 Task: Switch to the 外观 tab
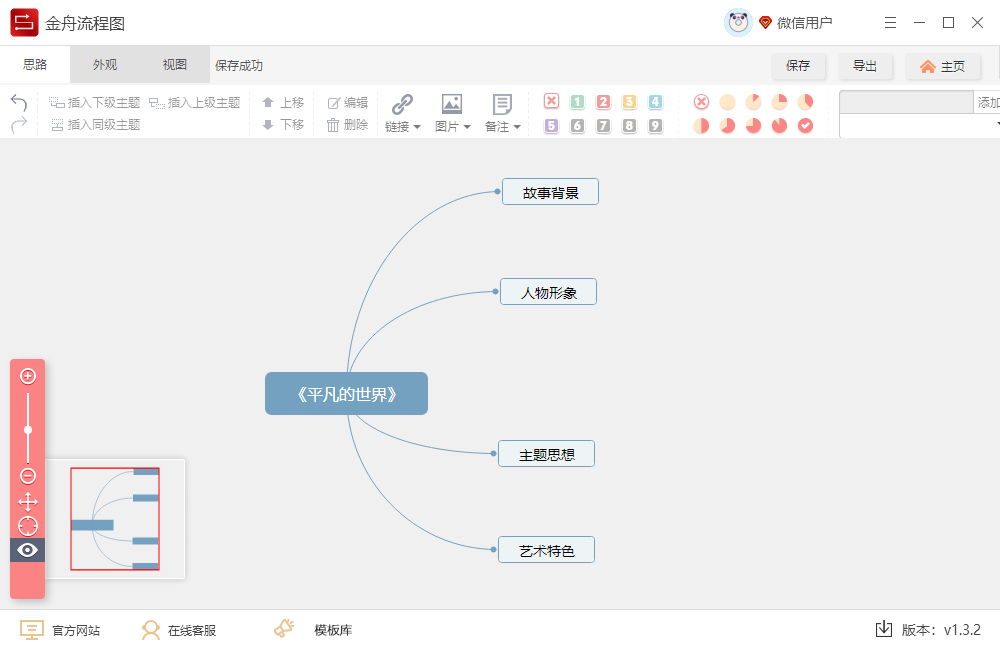104,63
